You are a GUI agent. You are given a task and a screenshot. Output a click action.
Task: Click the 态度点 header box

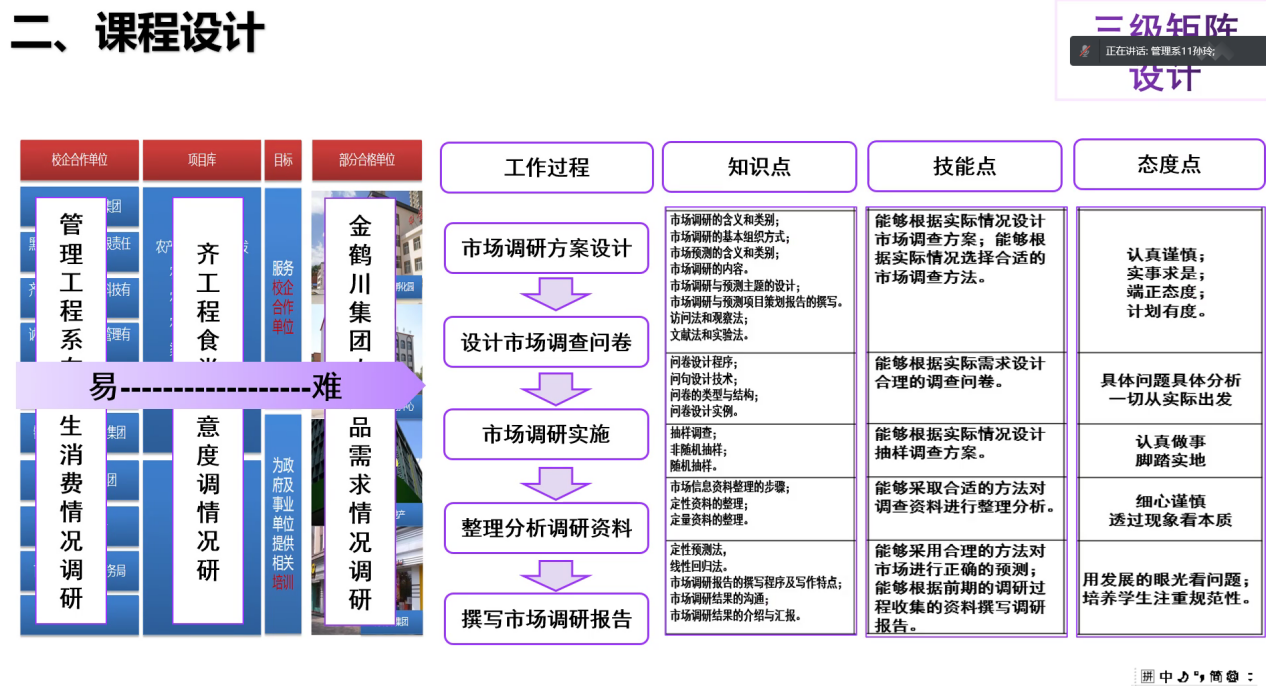(1169, 165)
